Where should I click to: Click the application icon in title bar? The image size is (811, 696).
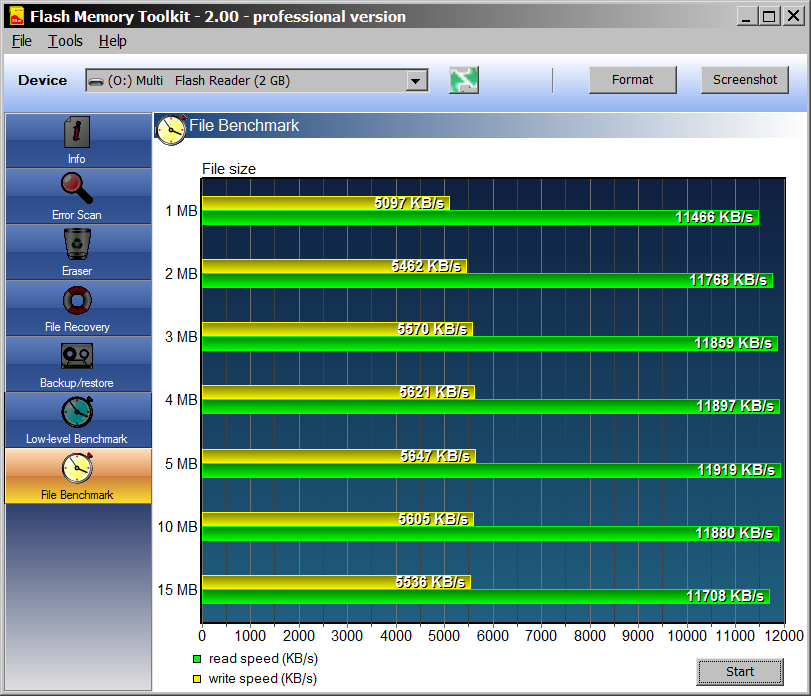click(x=15, y=16)
